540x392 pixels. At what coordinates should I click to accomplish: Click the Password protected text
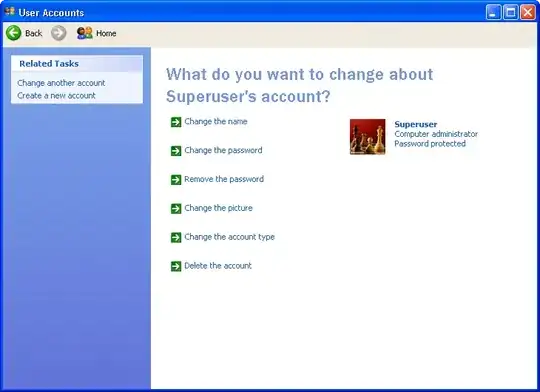coord(430,144)
